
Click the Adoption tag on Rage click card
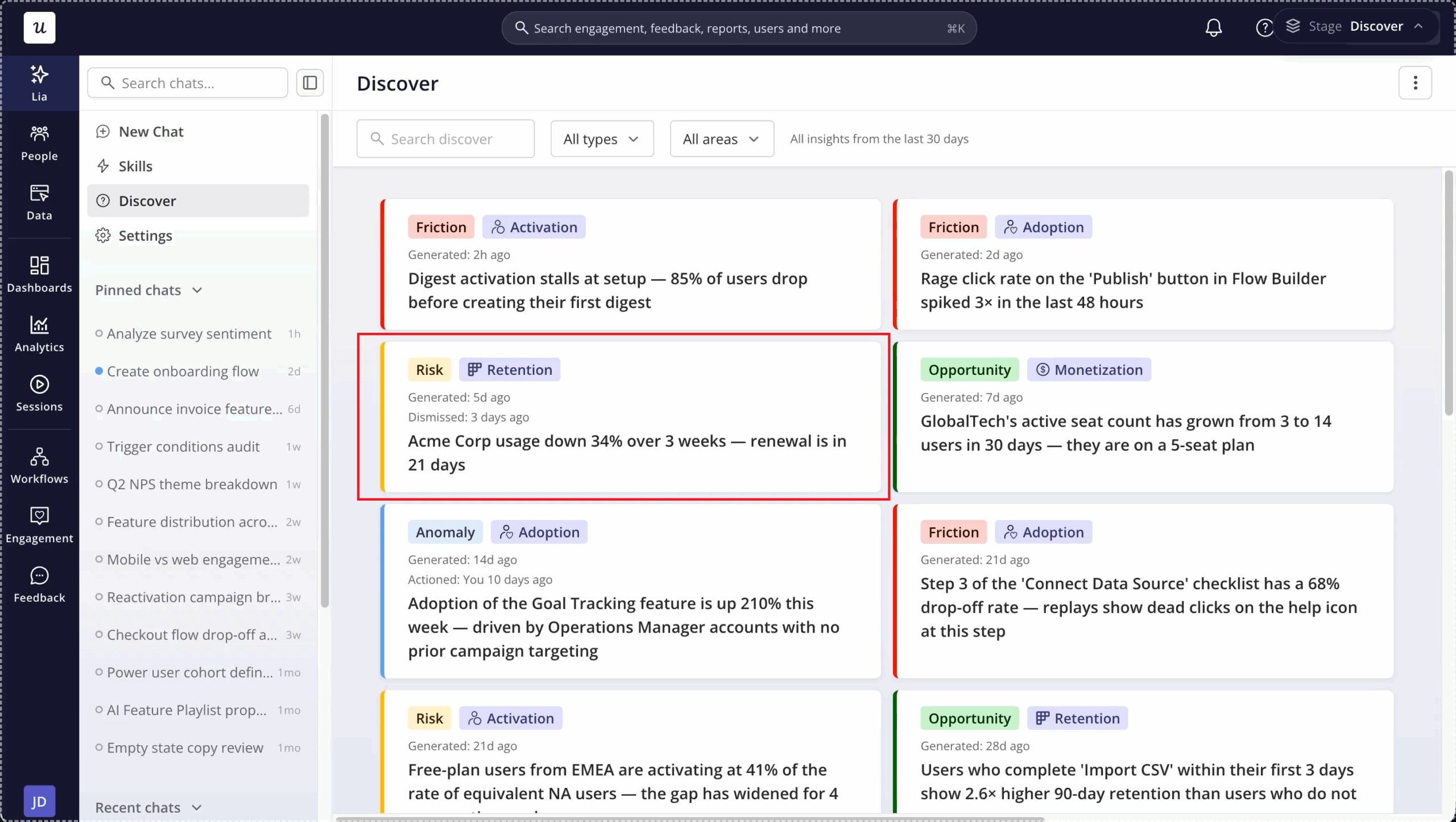tap(1043, 227)
